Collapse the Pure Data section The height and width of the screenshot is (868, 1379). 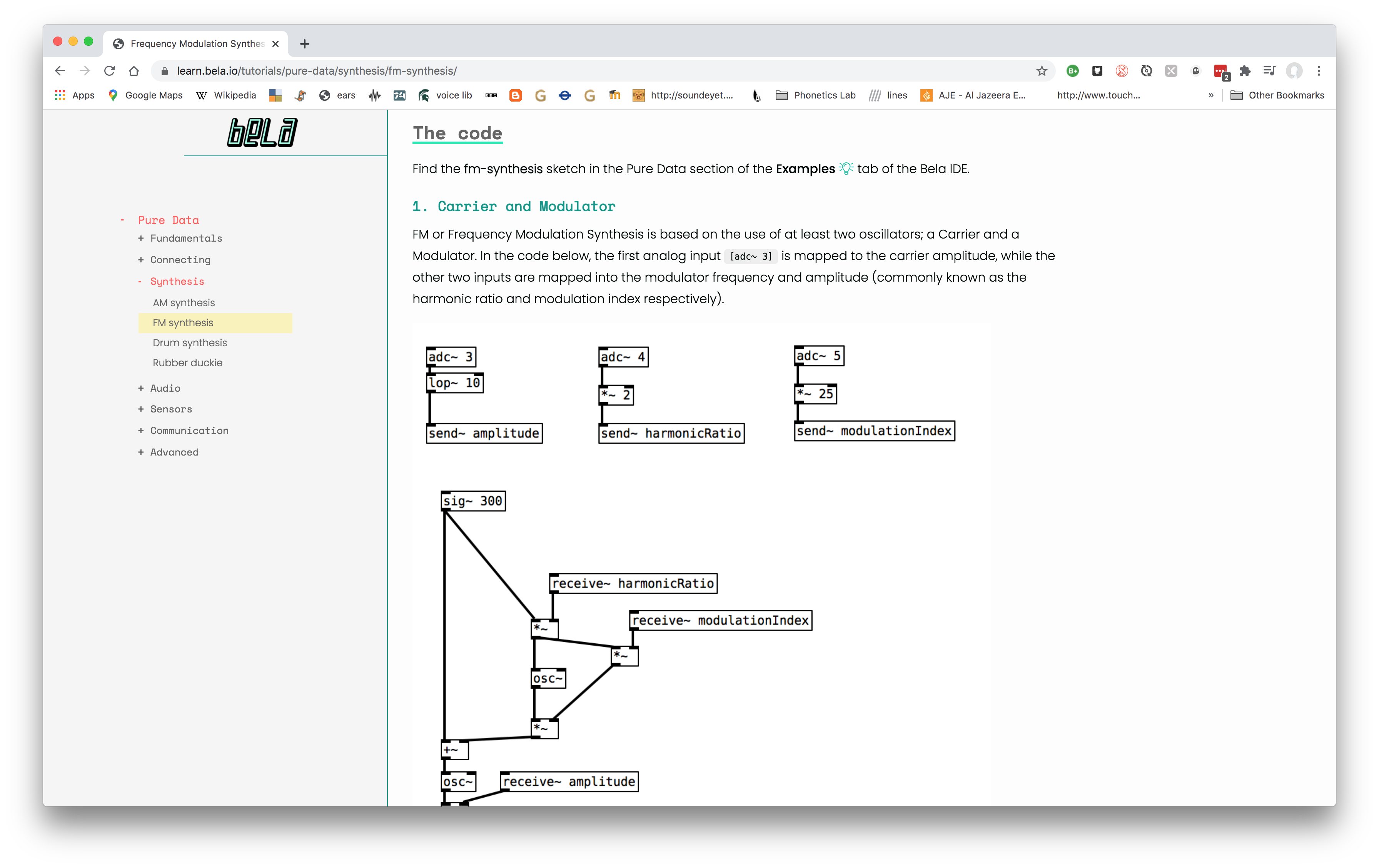tap(169, 220)
